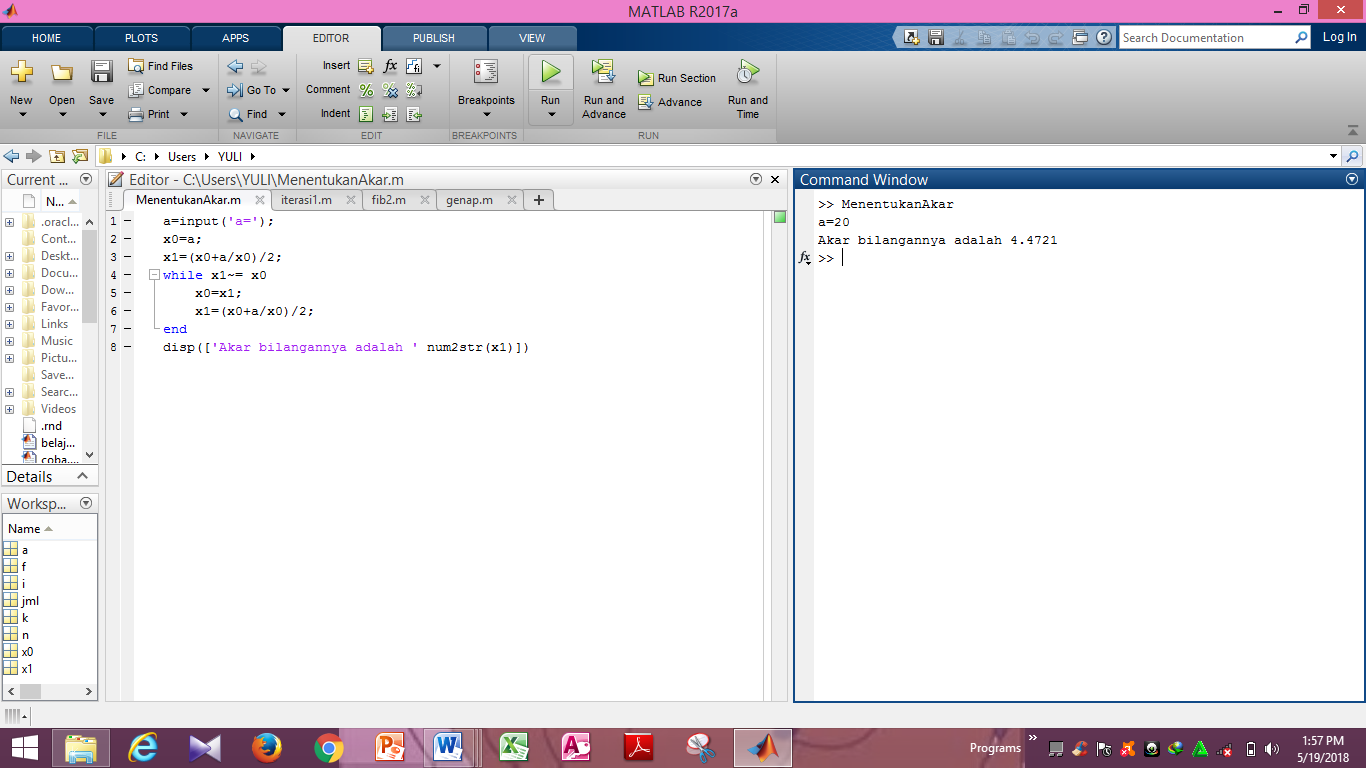Open the iterasi1.m editor tab
This screenshot has height=768, width=1366.
pos(306,200)
